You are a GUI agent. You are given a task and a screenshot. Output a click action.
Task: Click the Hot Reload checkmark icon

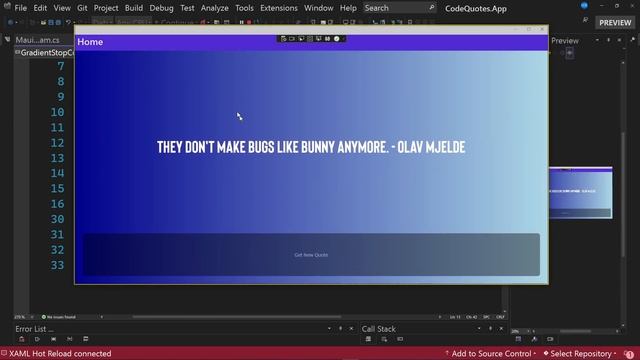click(336, 39)
